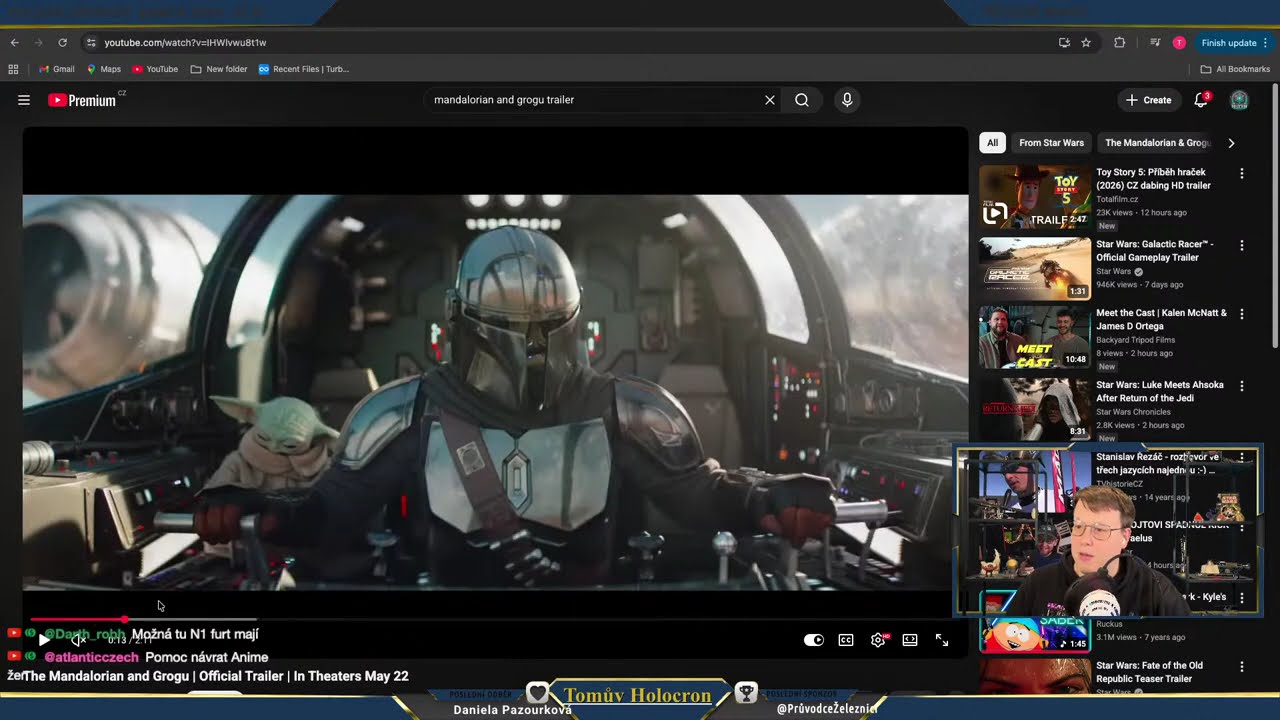Select The Mandalorian & Grogu chip
The width and height of the screenshot is (1280, 720).
pos(1157,143)
